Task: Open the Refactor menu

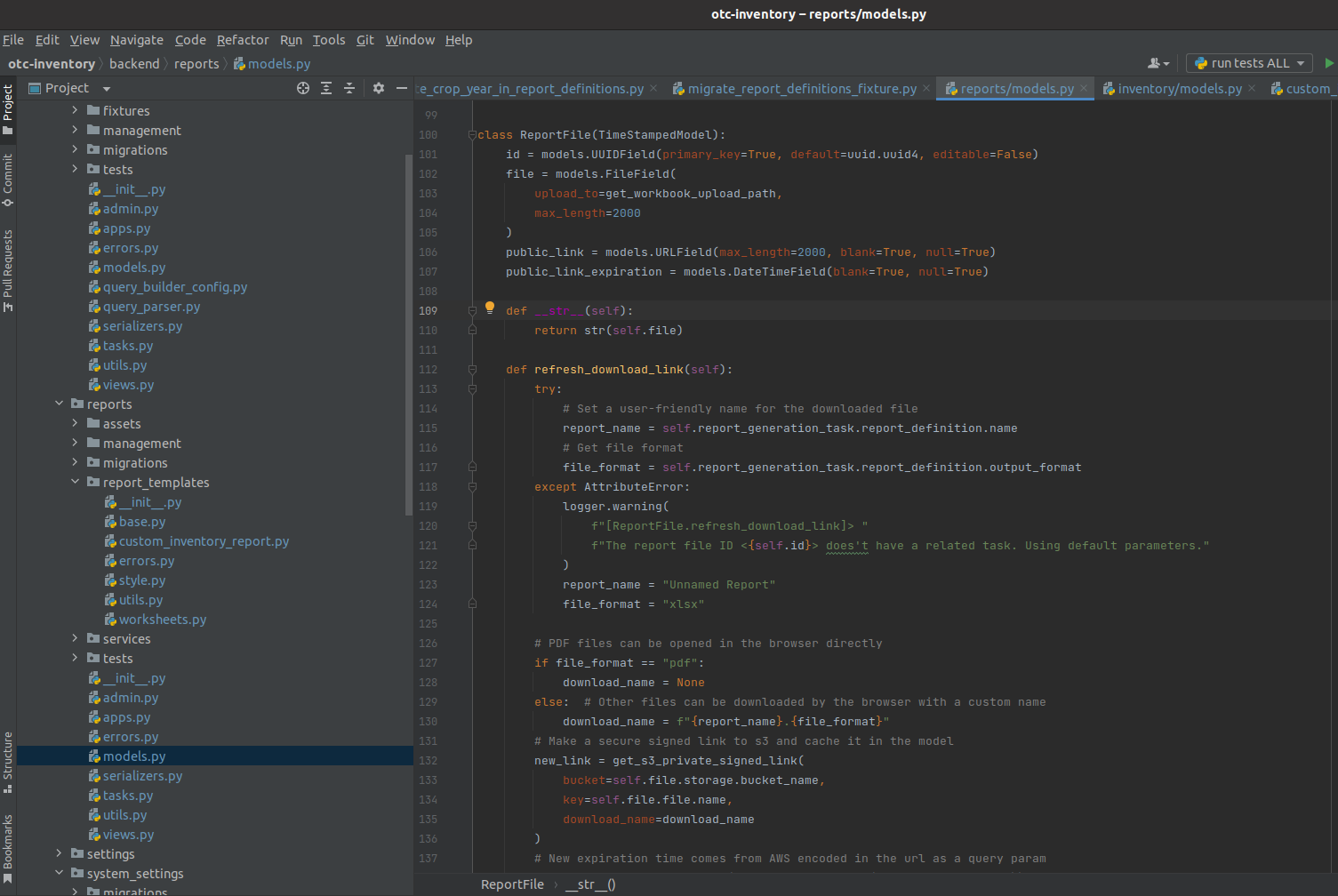Action: pyautogui.click(x=242, y=40)
